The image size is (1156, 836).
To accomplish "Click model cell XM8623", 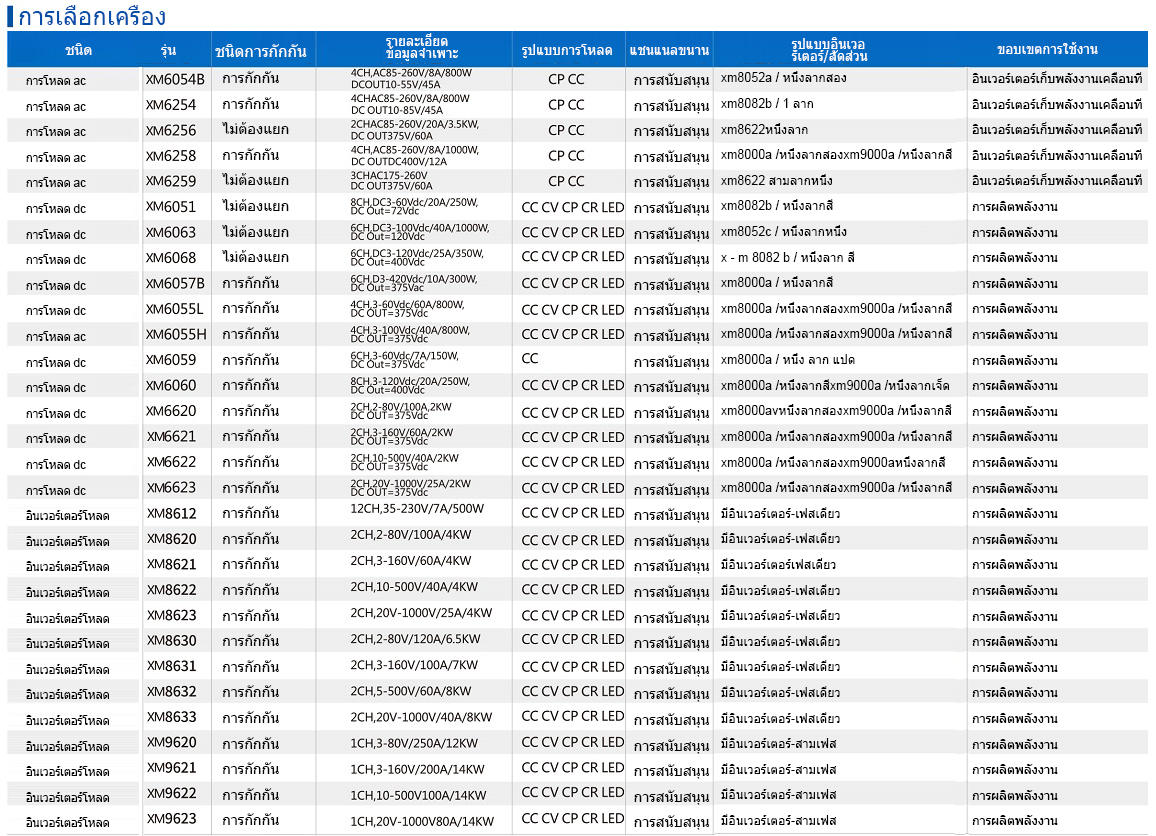I will pos(171,615).
